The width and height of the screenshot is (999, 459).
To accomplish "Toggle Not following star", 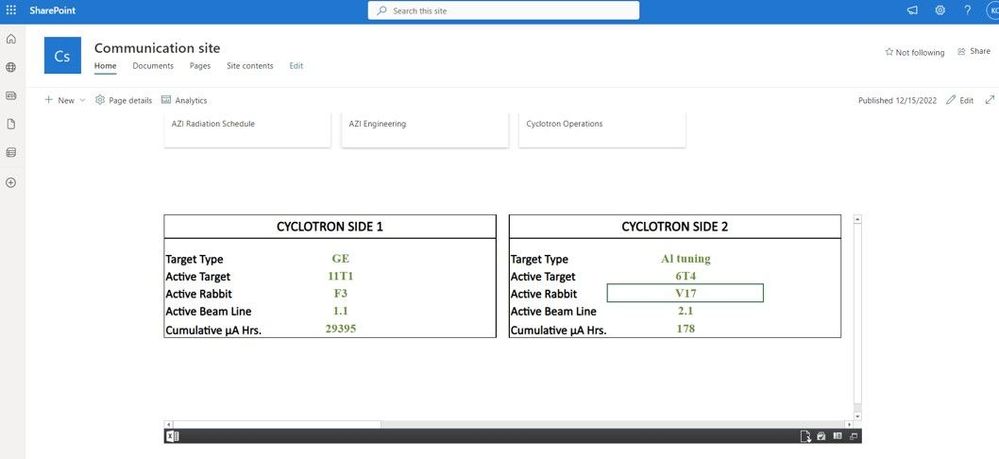I will (x=914, y=52).
